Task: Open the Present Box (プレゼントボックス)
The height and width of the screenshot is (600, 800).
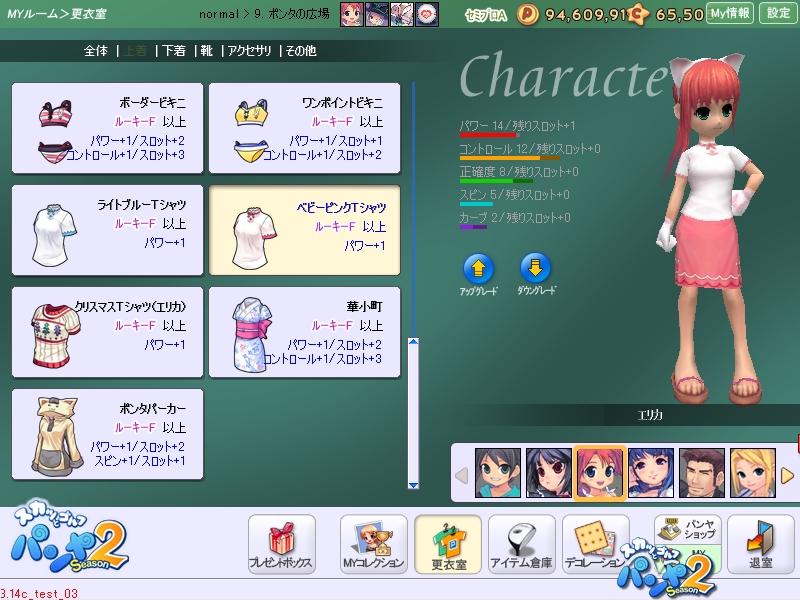Action: (x=282, y=544)
